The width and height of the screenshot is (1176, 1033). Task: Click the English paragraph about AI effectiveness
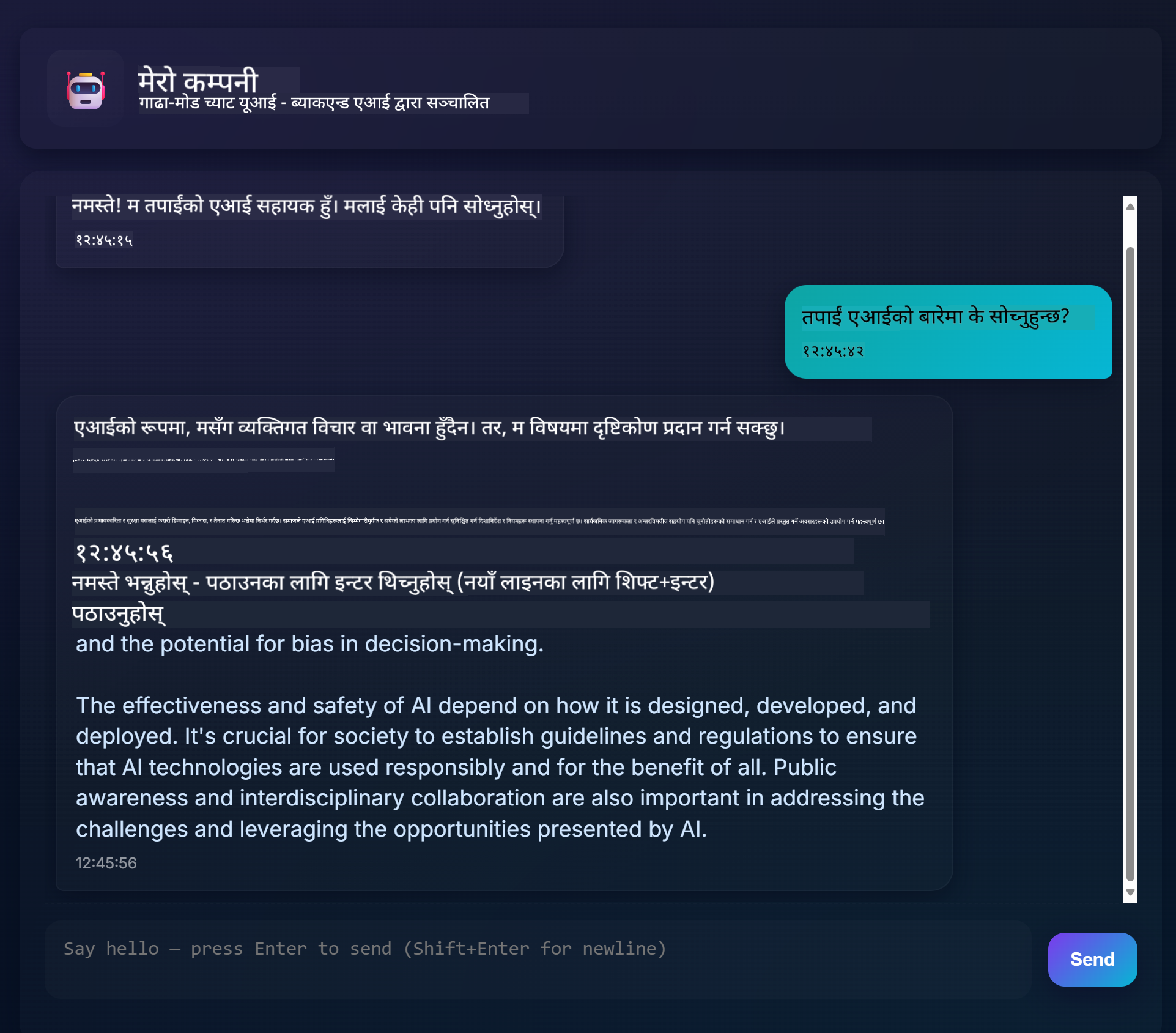[x=500, y=767]
